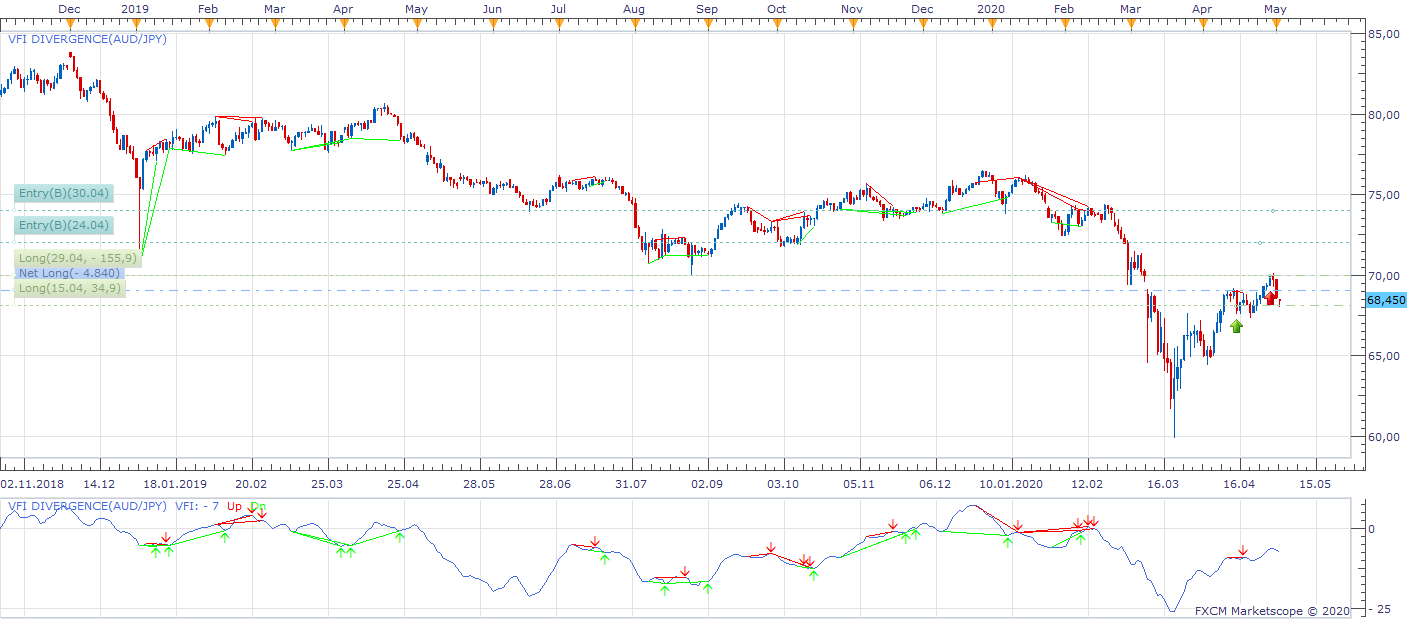Image resolution: width=1423 pixels, height=619 pixels.
Task: Click the 16.03 date axis label
Action: click(x=1163, y=484)
